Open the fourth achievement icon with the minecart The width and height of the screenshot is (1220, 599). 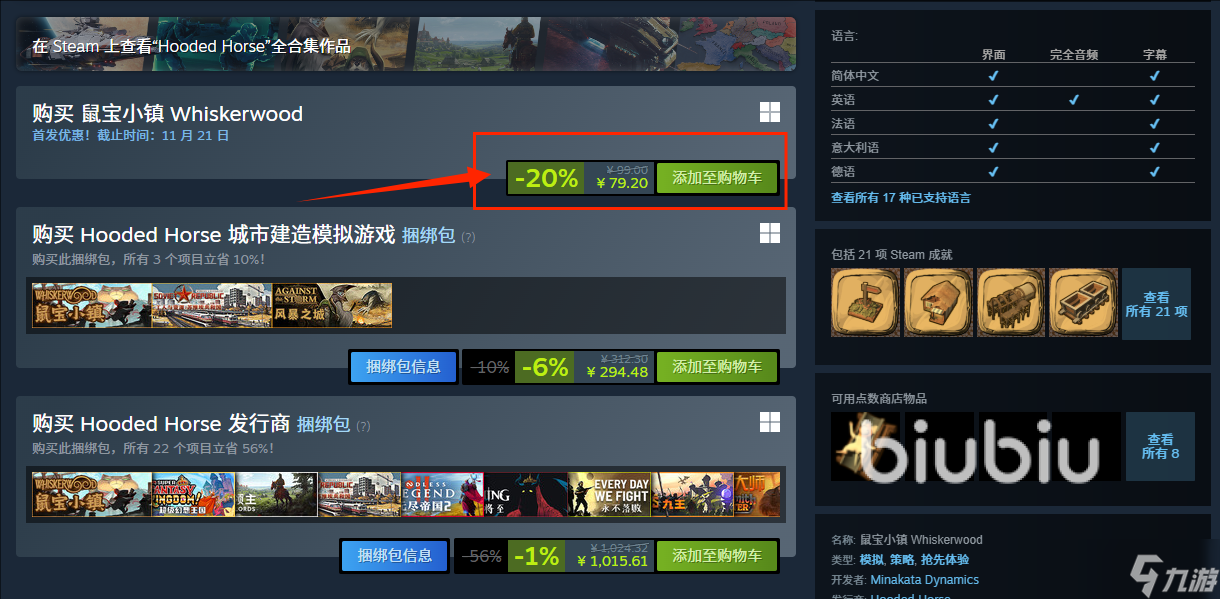[x=1084, y=302]
